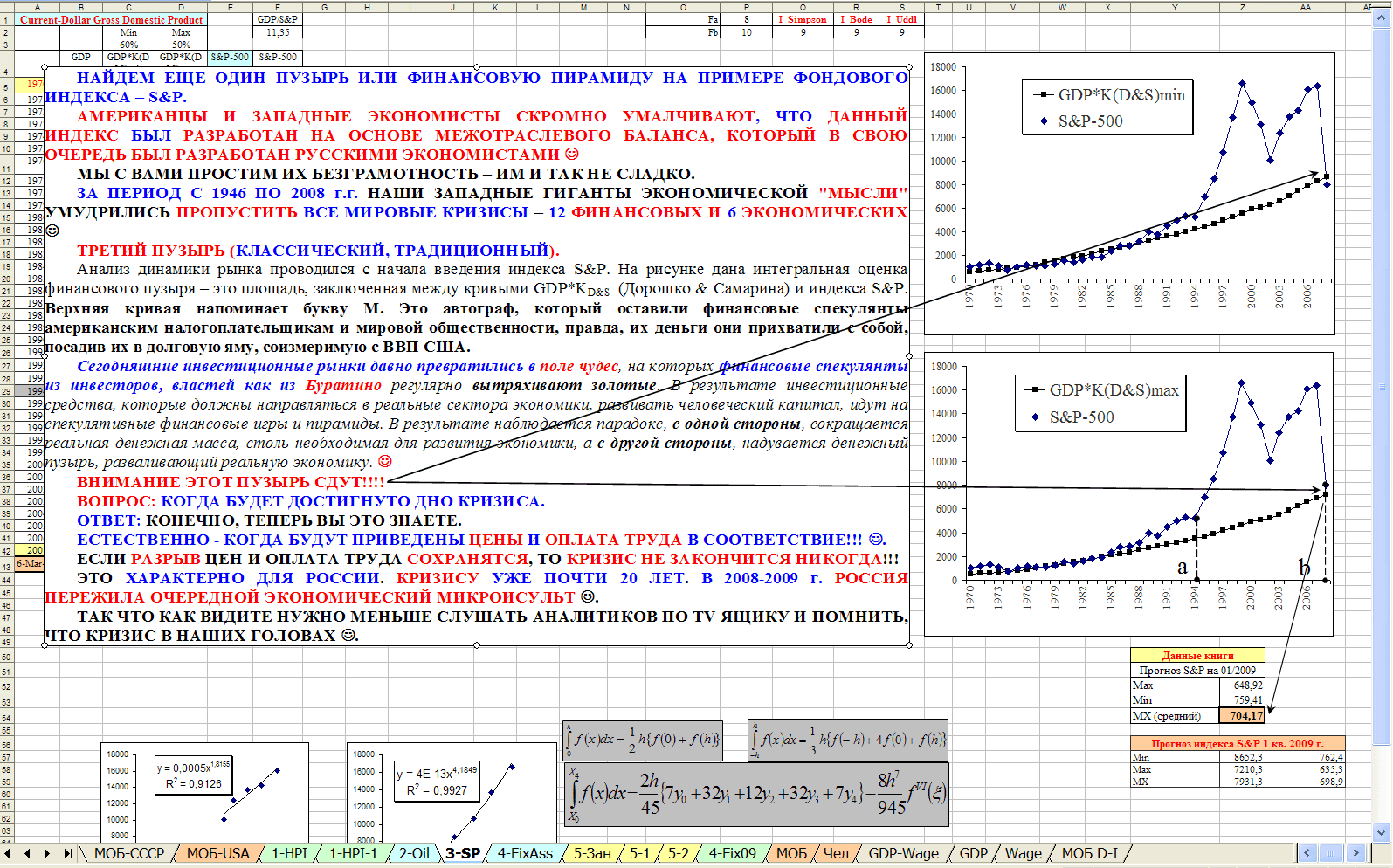Jump to last sheet using tab navigation arrow
The width and height of the screenshot is (1393, 868).
tap(67, 853)
